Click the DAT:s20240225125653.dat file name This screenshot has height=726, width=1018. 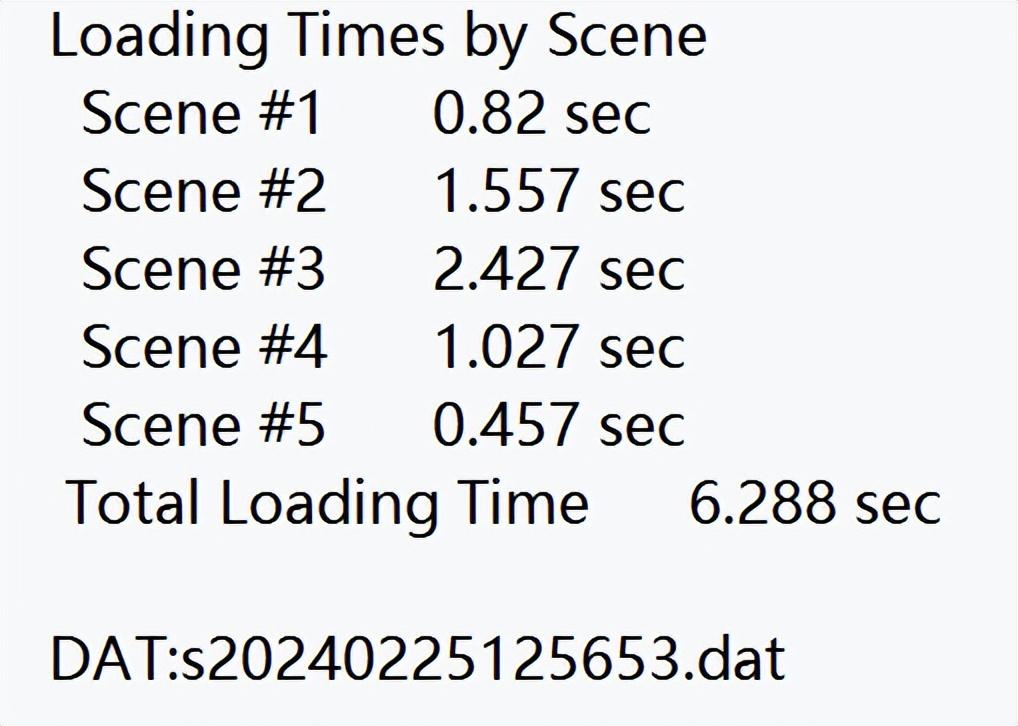(418, 659)
